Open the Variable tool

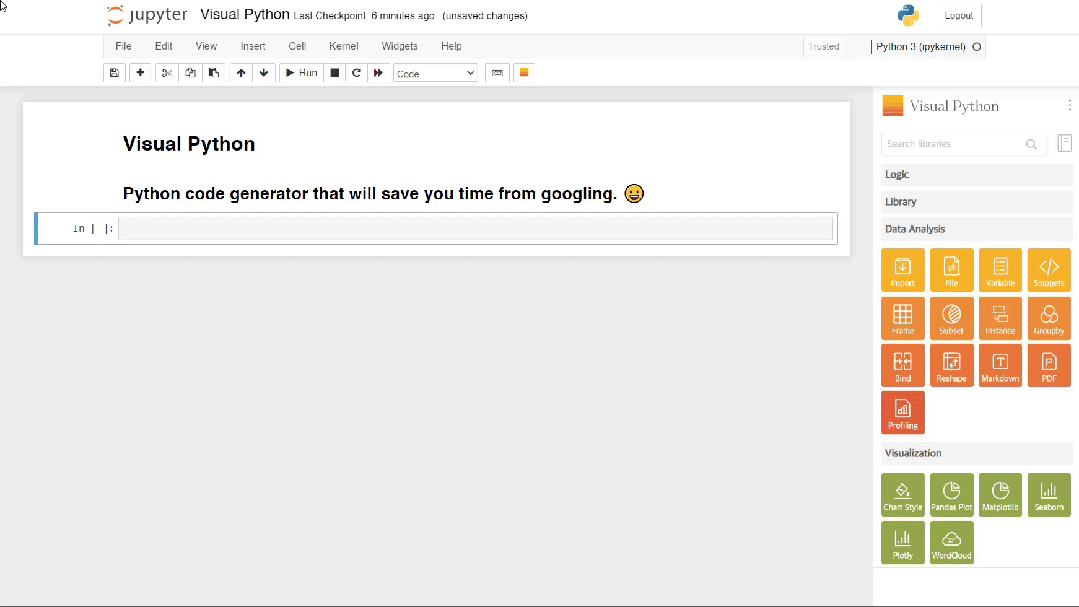tap(1001, 270)
